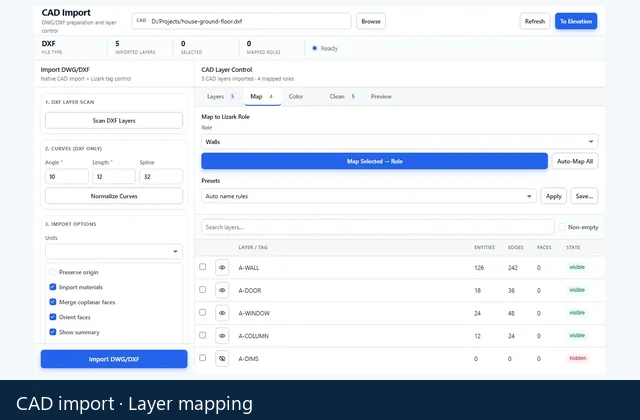This screenshot has width=640, height=420.
Task: Click the A-DIMS layer name
Action: click(249, 359)
